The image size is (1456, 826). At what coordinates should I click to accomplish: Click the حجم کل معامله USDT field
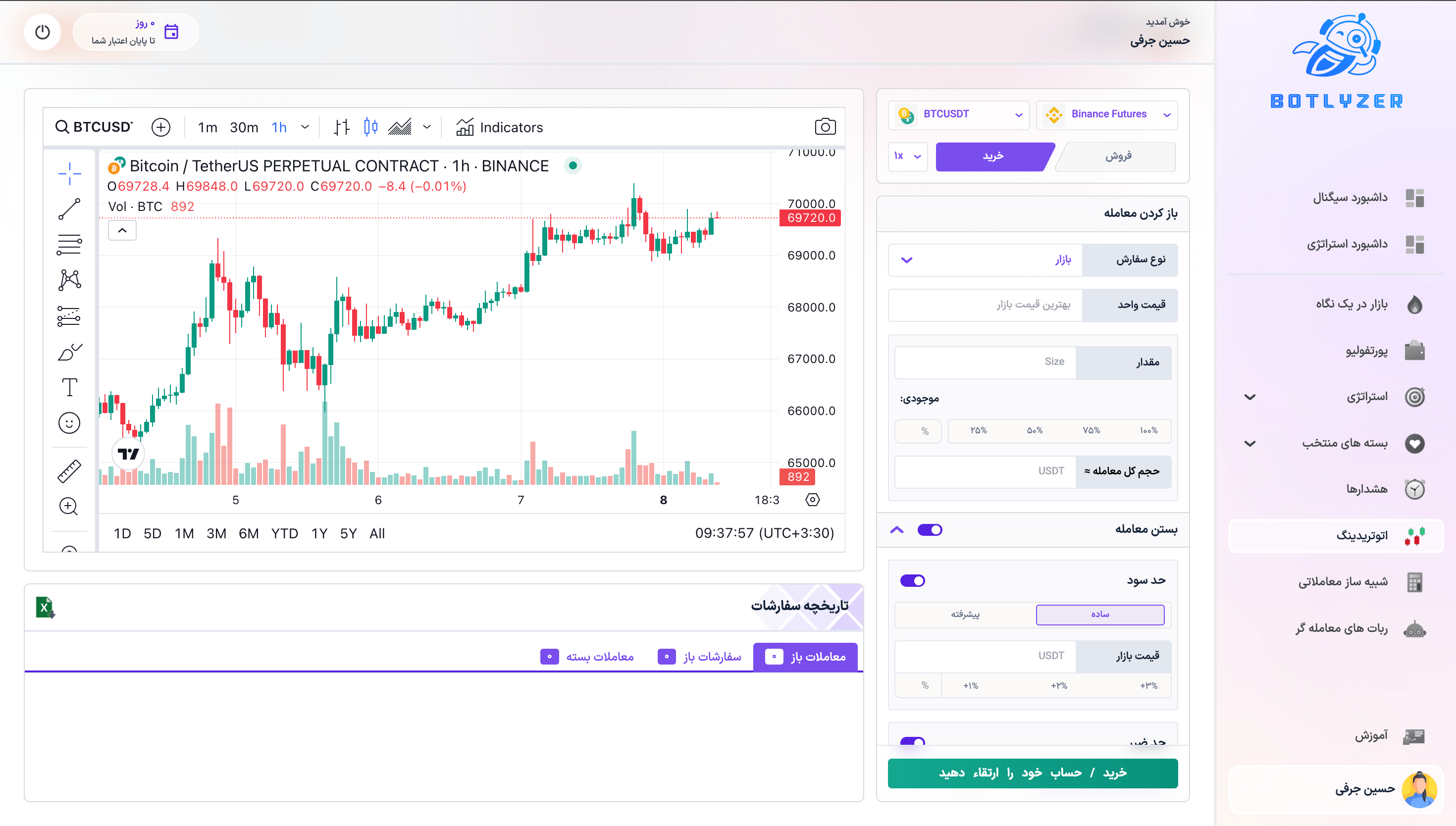pyautogui.click(x=985, y=471)
